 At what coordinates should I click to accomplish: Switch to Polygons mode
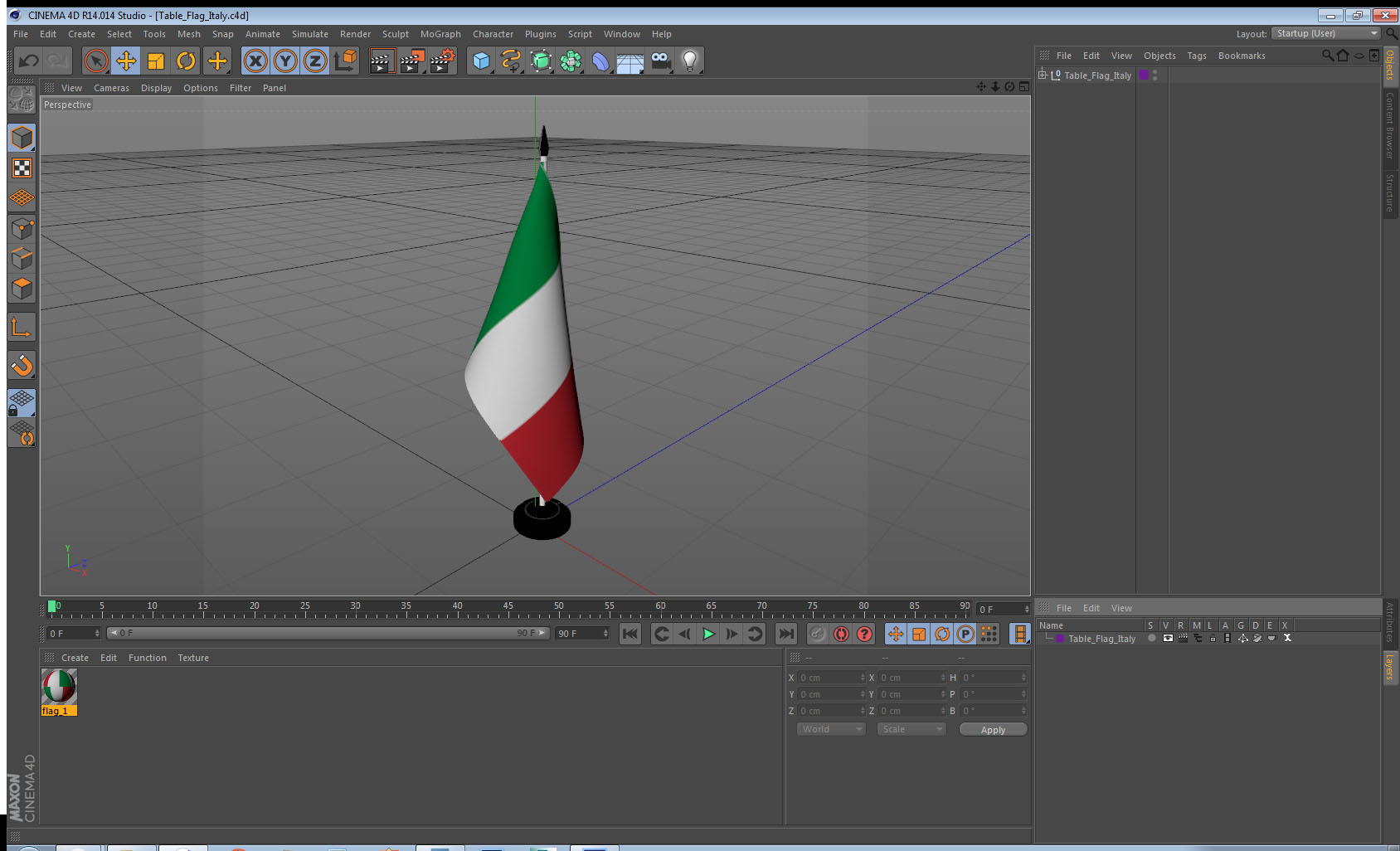22,288
